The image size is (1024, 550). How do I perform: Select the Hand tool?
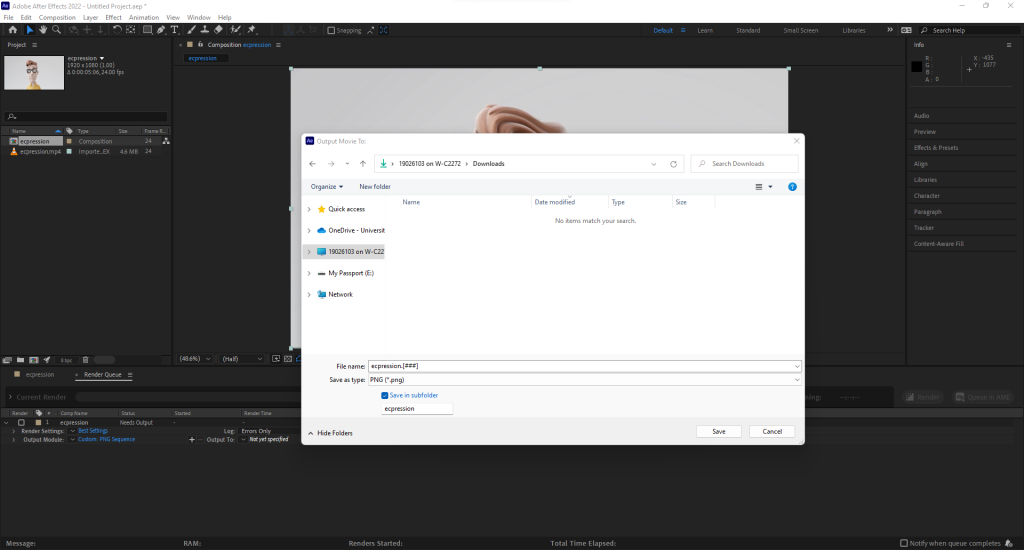tap(43, 29)
